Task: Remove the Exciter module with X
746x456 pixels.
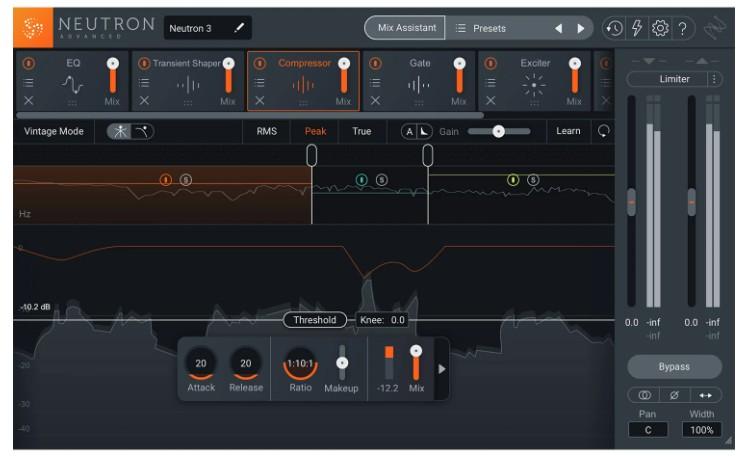Action: [491, 100]
